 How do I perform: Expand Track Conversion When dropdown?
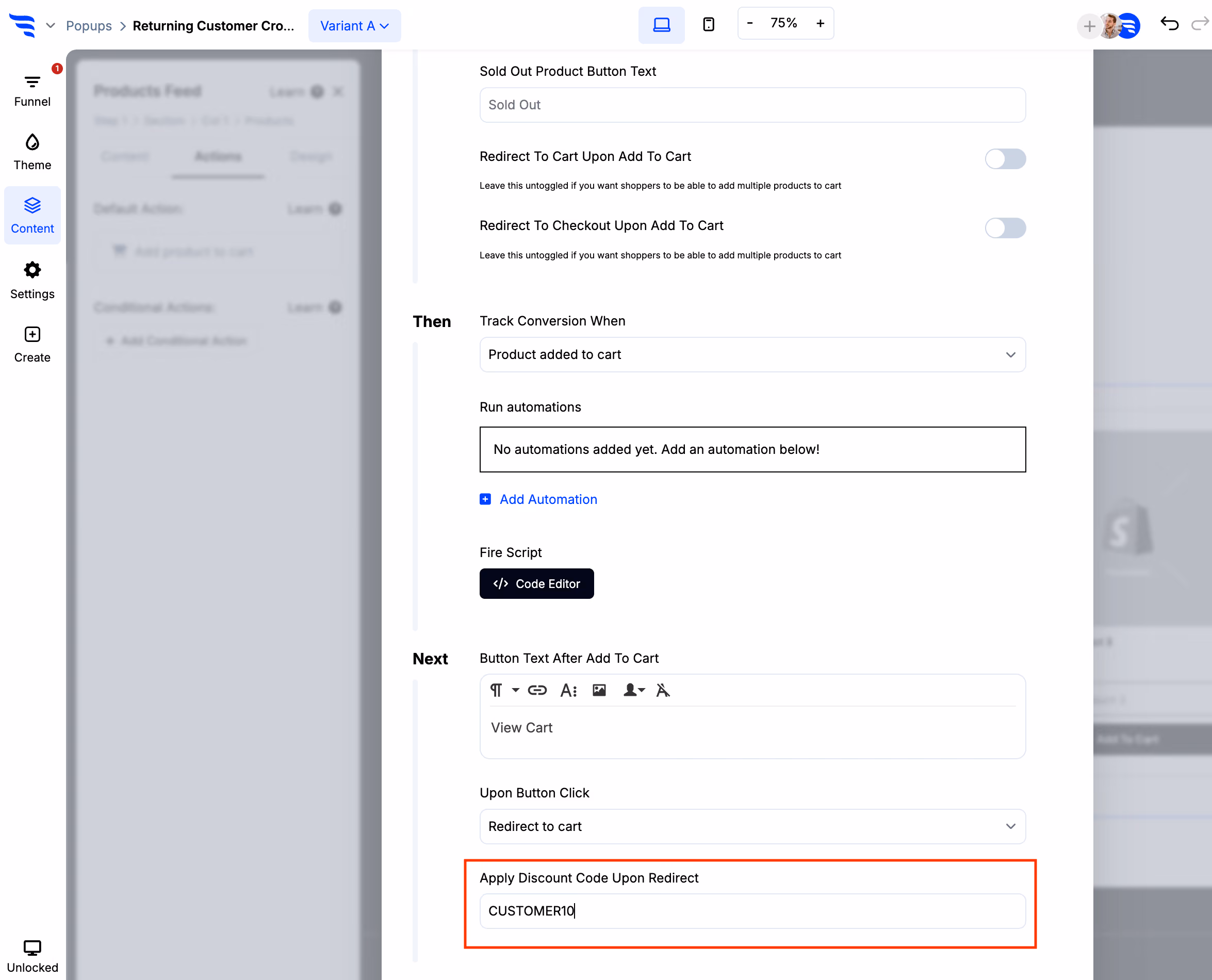[x=752, y=354]
